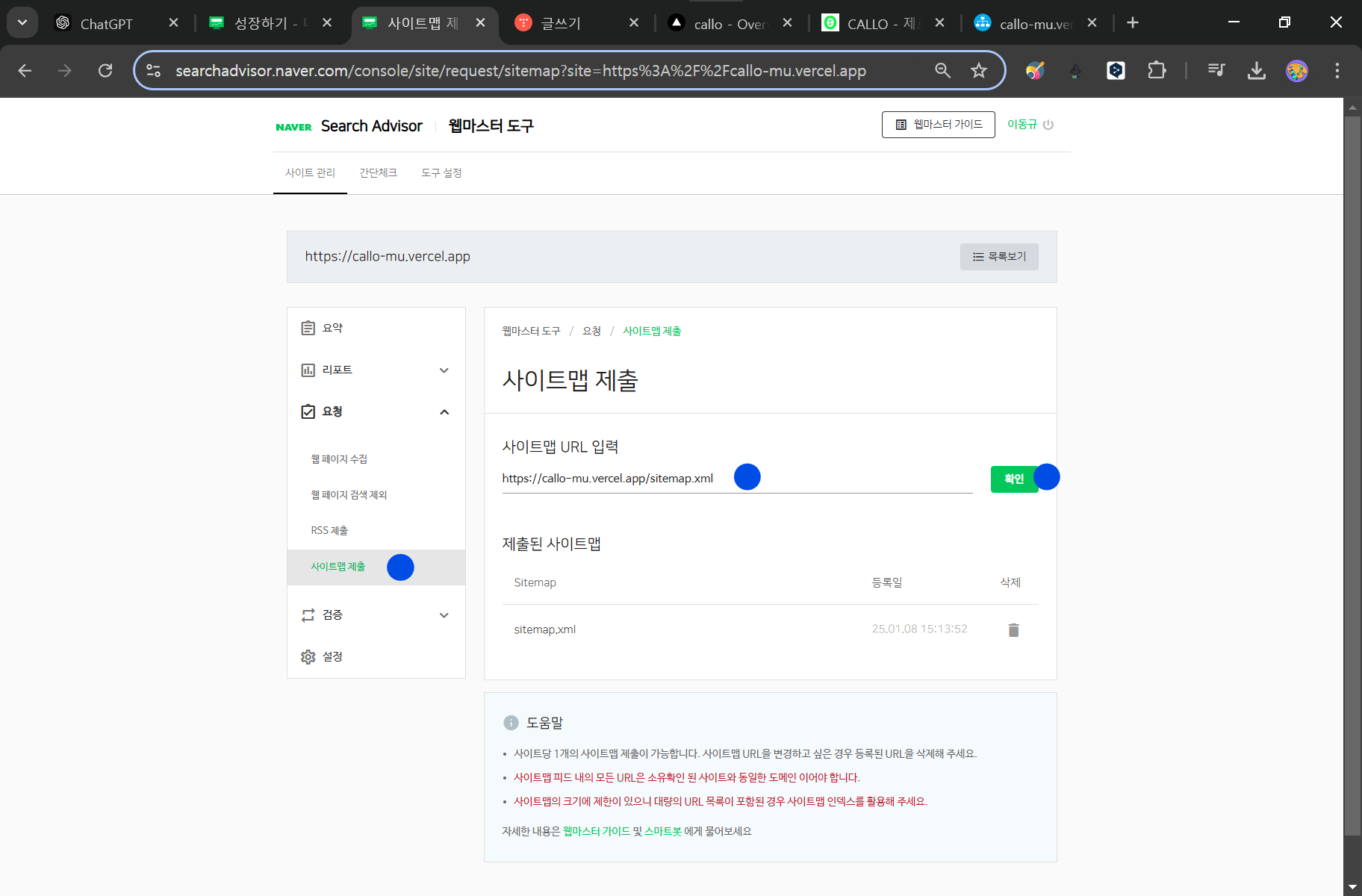This screenshot has height=896, width=1362.
Task: Switch to the 간단체크 tab
Action: click(x=379, y=172)
